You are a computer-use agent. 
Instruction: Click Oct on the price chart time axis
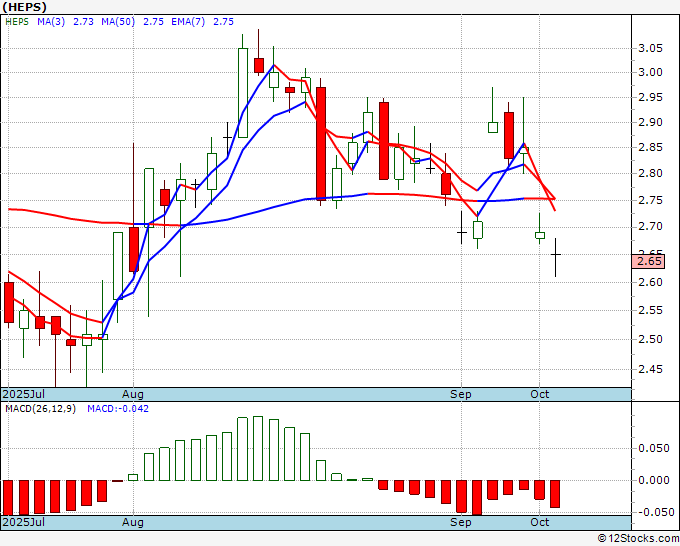pyautogui.click(x=539, y=394)
